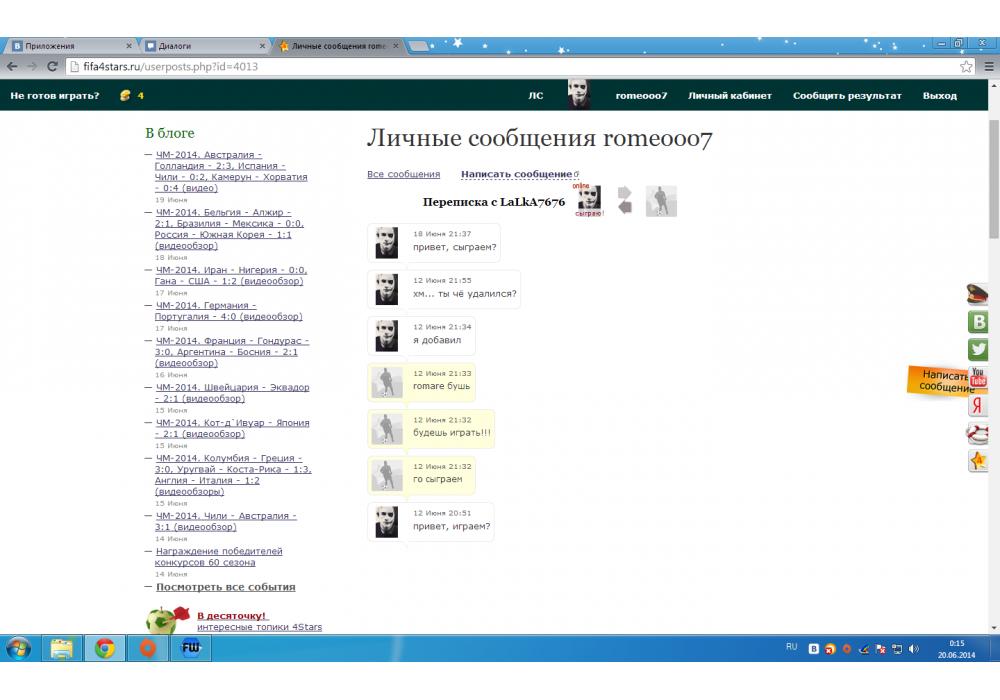Click the Yandex icon in sidebar
The width and height of the screenshot is (1000, 700).
978,406
